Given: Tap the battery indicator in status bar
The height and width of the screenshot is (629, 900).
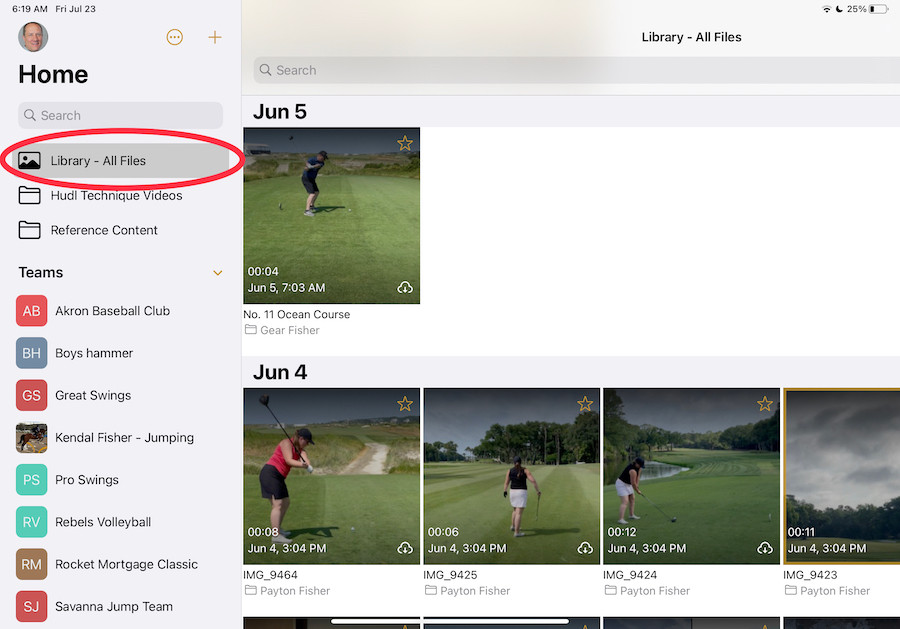Looking at the screenshot, I should [x=878, y=9].
